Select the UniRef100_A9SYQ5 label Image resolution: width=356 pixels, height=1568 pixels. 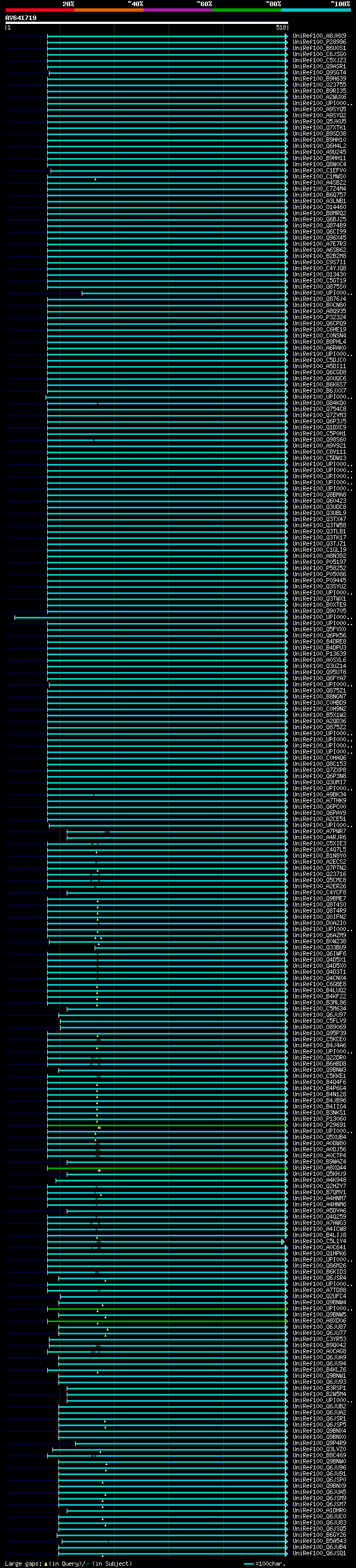pos(319,110)
